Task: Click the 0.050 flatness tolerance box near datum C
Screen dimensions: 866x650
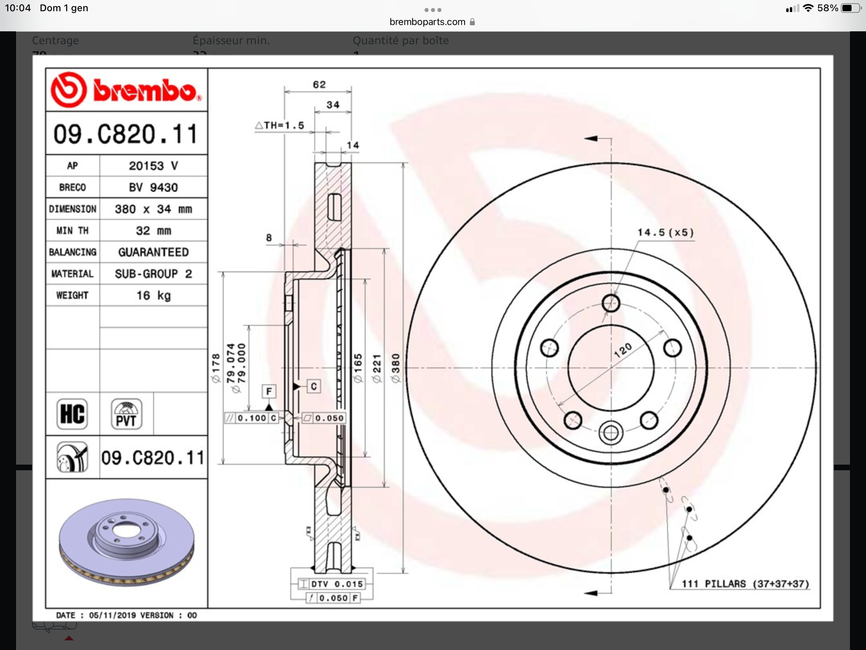Action: (x=324, y=418)
